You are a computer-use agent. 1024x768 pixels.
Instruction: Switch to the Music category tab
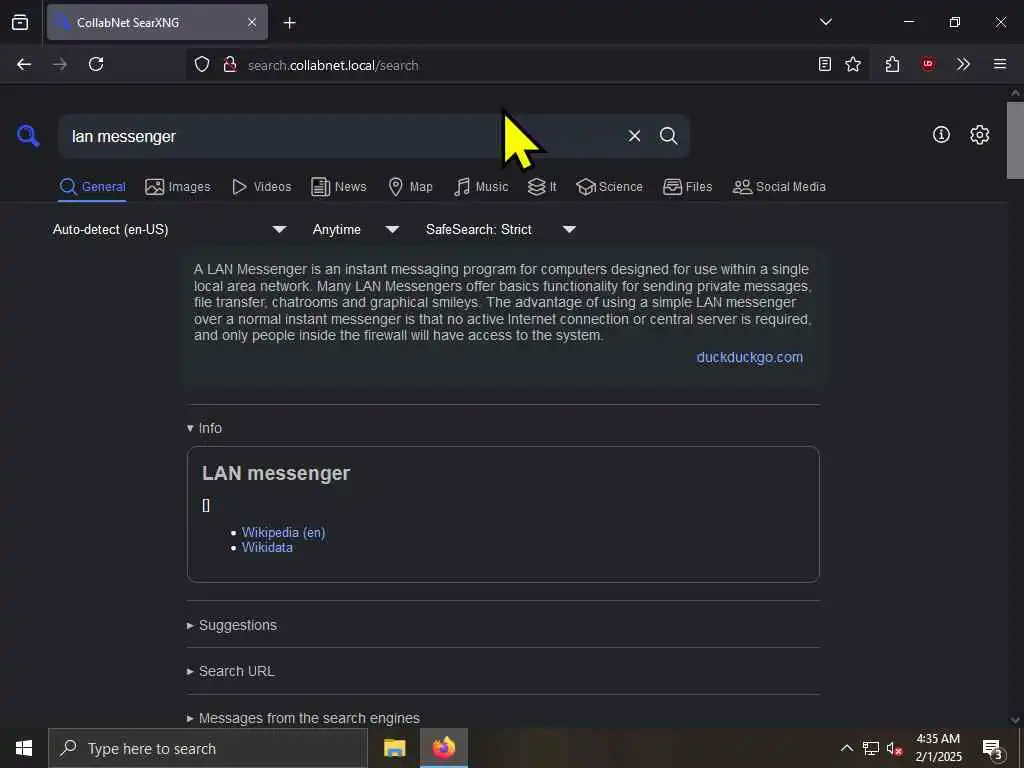coord(481,187)
